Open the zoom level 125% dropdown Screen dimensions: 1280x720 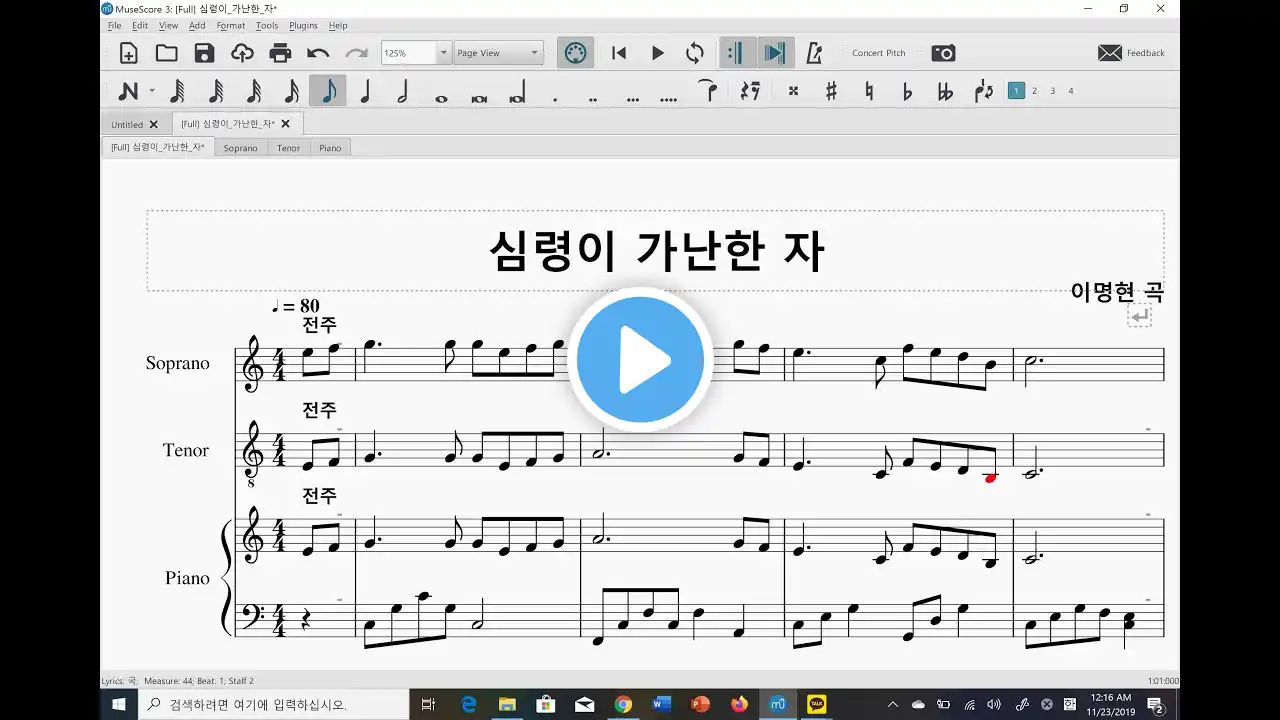coord(445,53)
